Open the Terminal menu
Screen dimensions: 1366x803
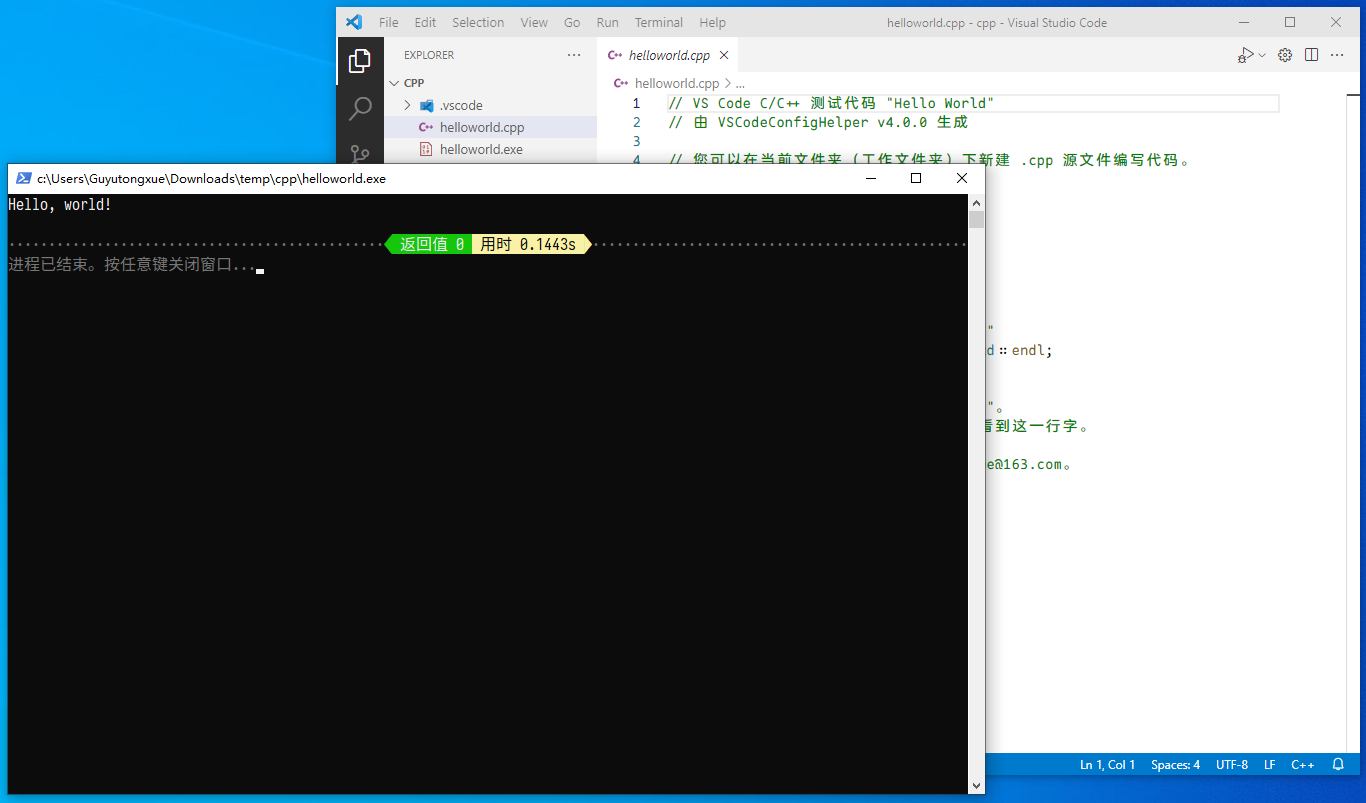point(659,22)
